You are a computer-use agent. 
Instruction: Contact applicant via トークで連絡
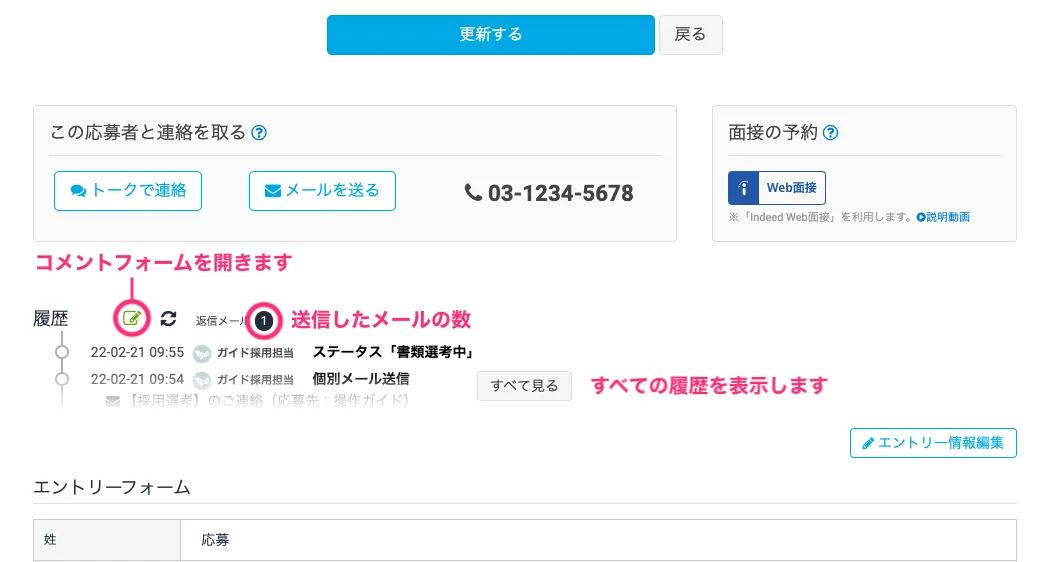click(x=127, y=191)
